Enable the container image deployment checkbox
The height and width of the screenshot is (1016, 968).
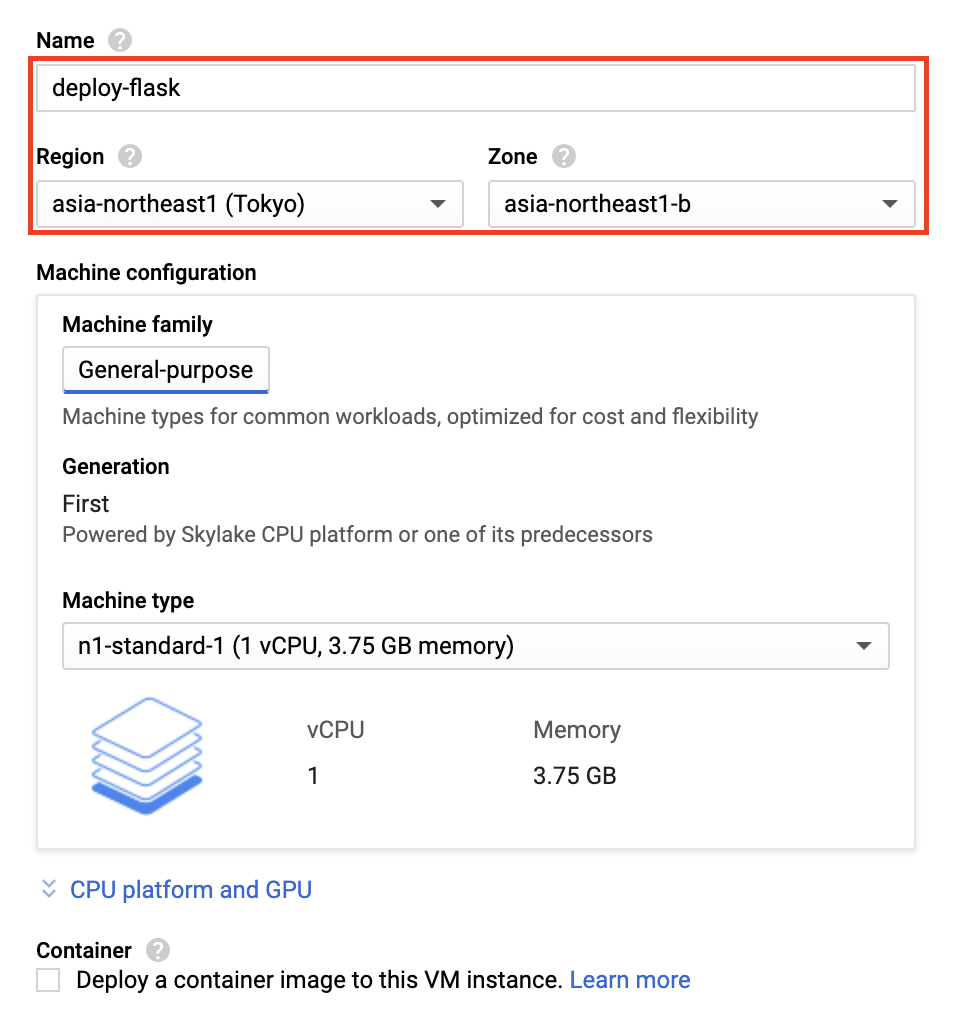(48, 980)
